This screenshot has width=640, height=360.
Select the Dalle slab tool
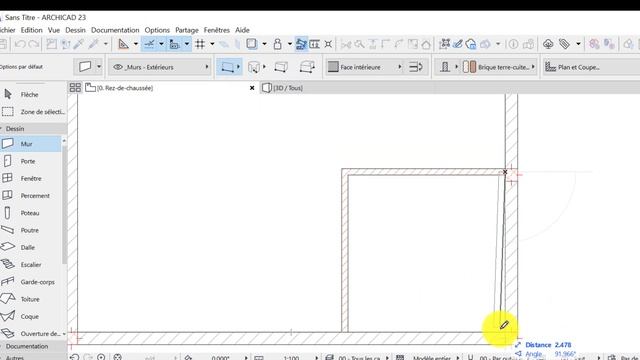(31, 247)
